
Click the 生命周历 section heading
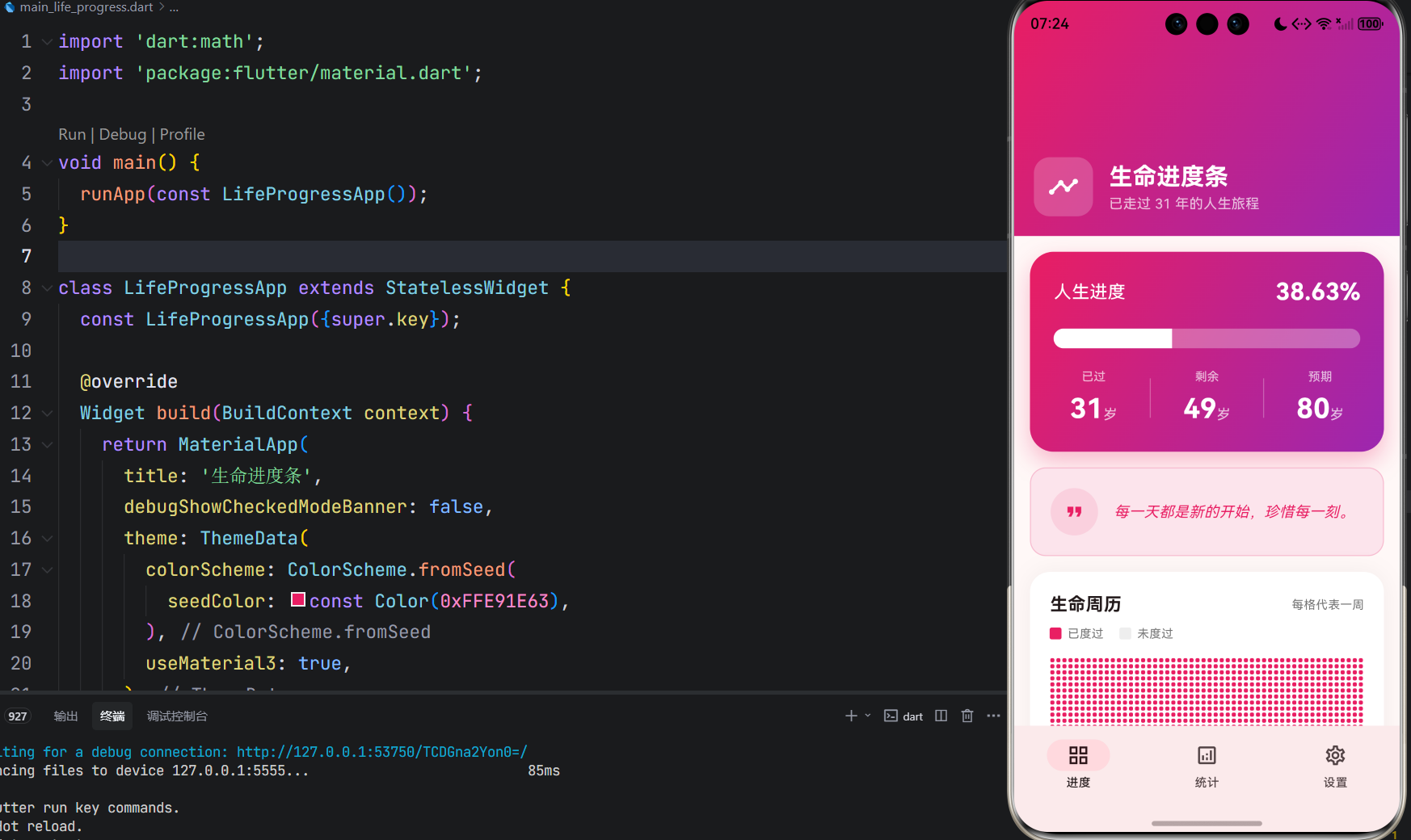click(1085, 604)
